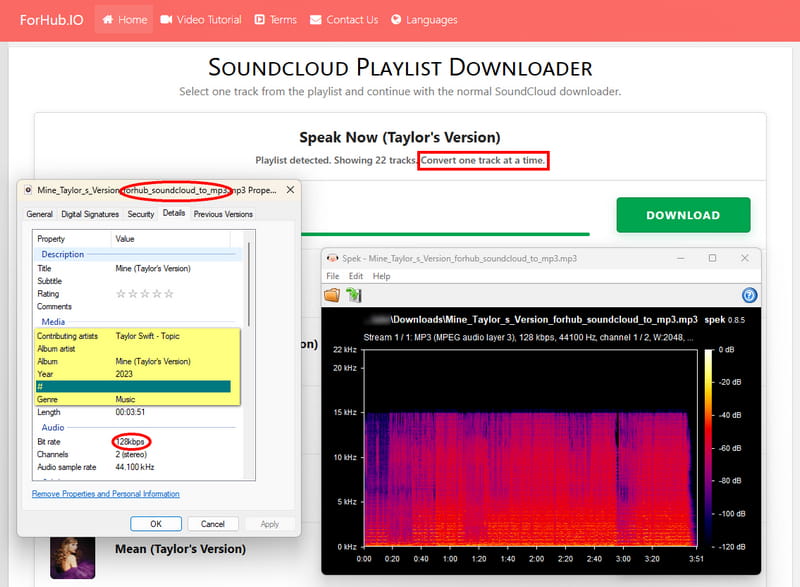This screenshot has width=800, height=587.
Task: Open the File menu in Spek
Action: (333, 276)
